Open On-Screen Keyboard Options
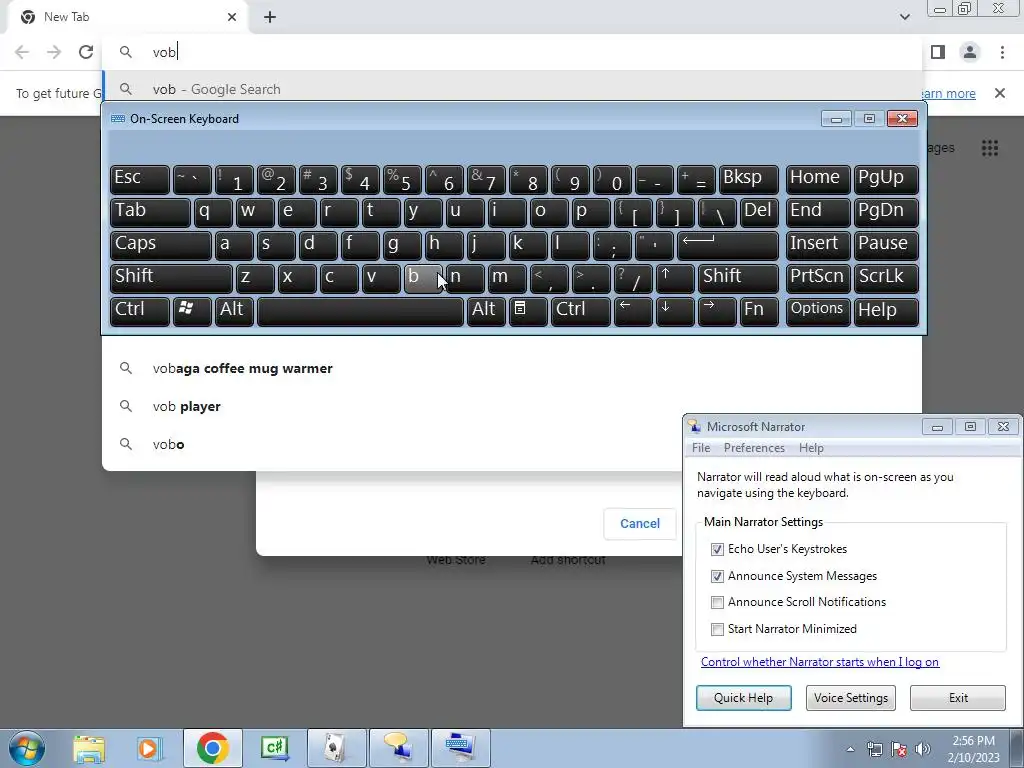 coord(818,310)
